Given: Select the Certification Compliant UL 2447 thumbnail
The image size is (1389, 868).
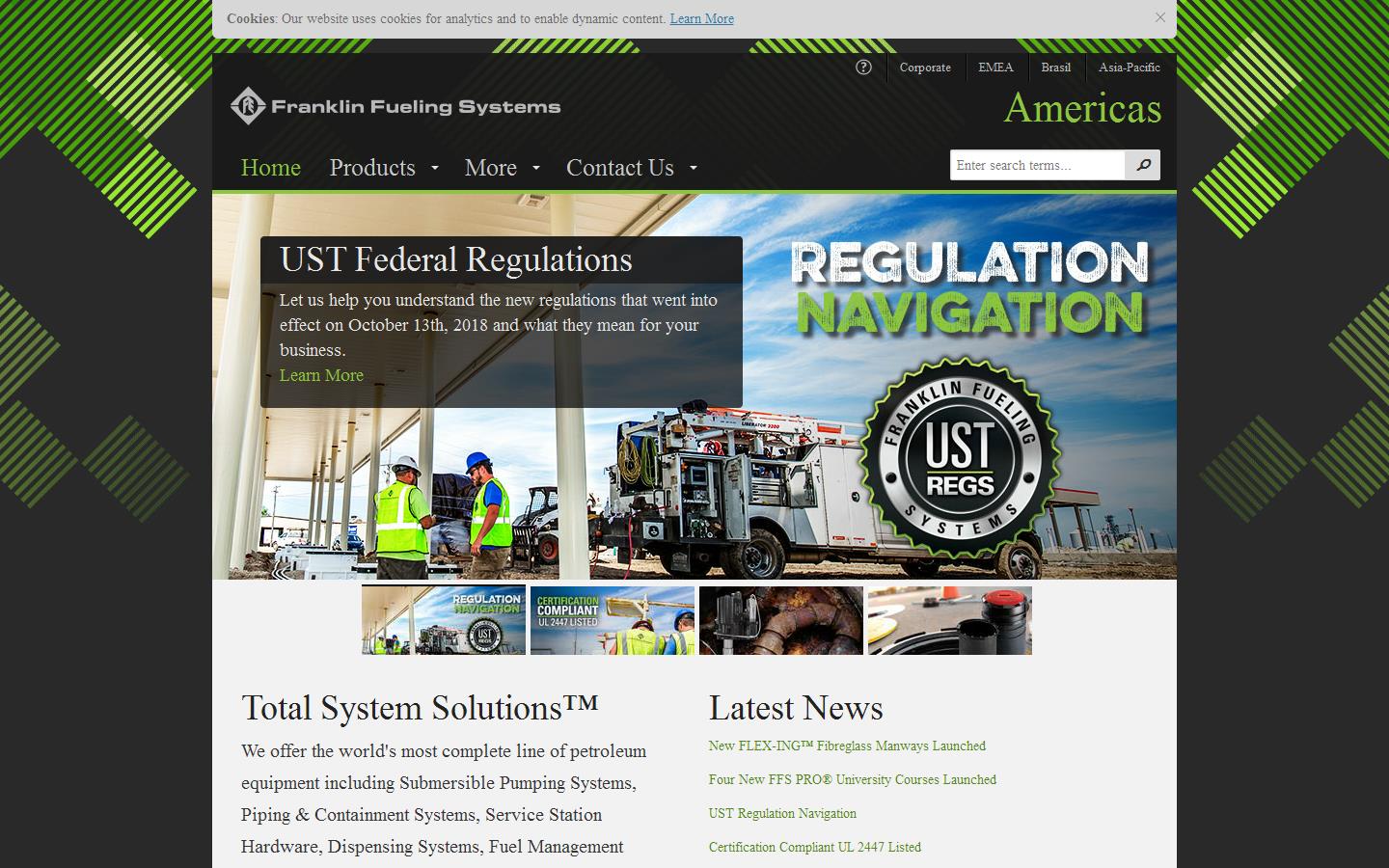Looking at the screenshot, I should 612,620.
